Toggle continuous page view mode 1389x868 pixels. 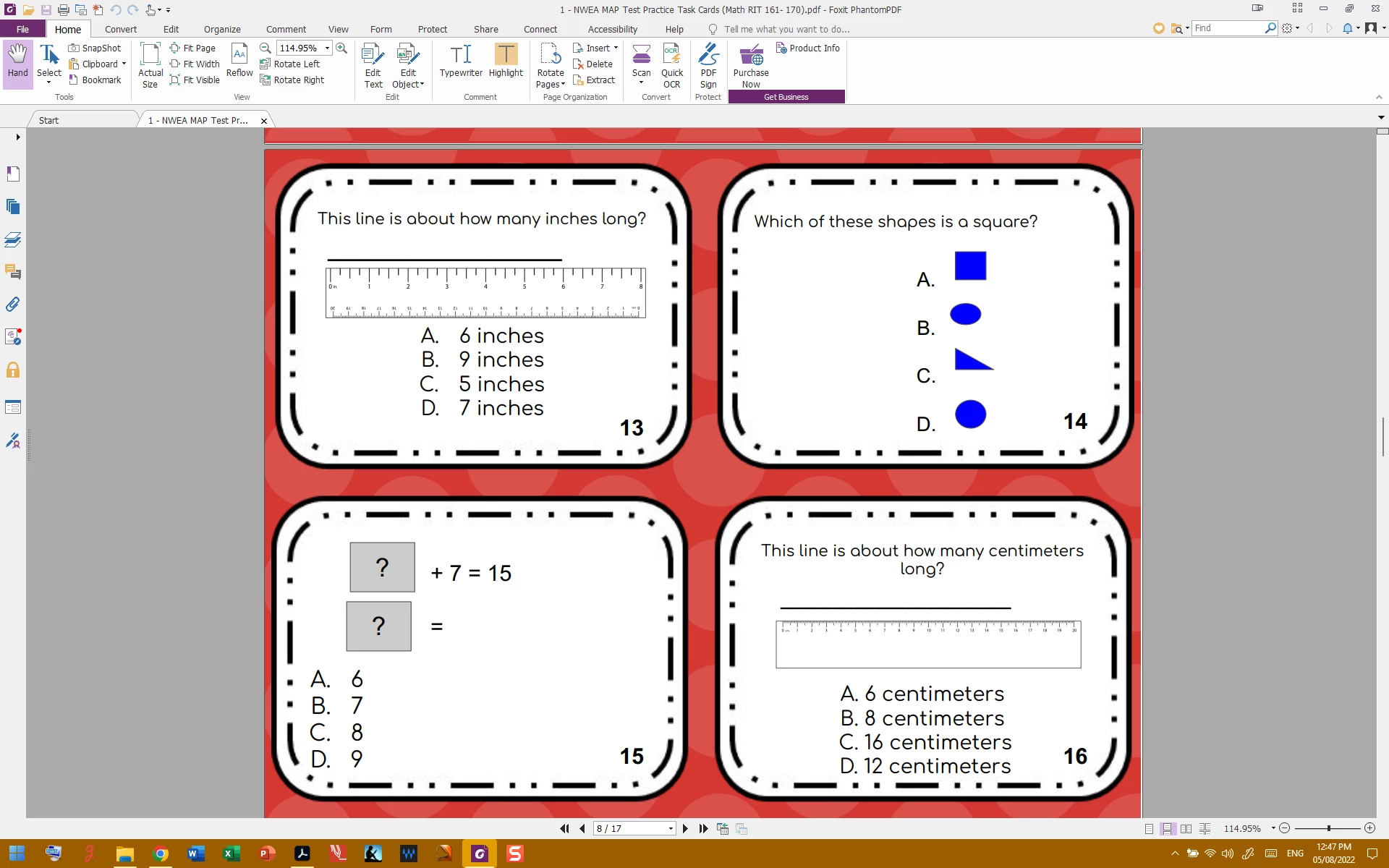(x=1168, y=829)
